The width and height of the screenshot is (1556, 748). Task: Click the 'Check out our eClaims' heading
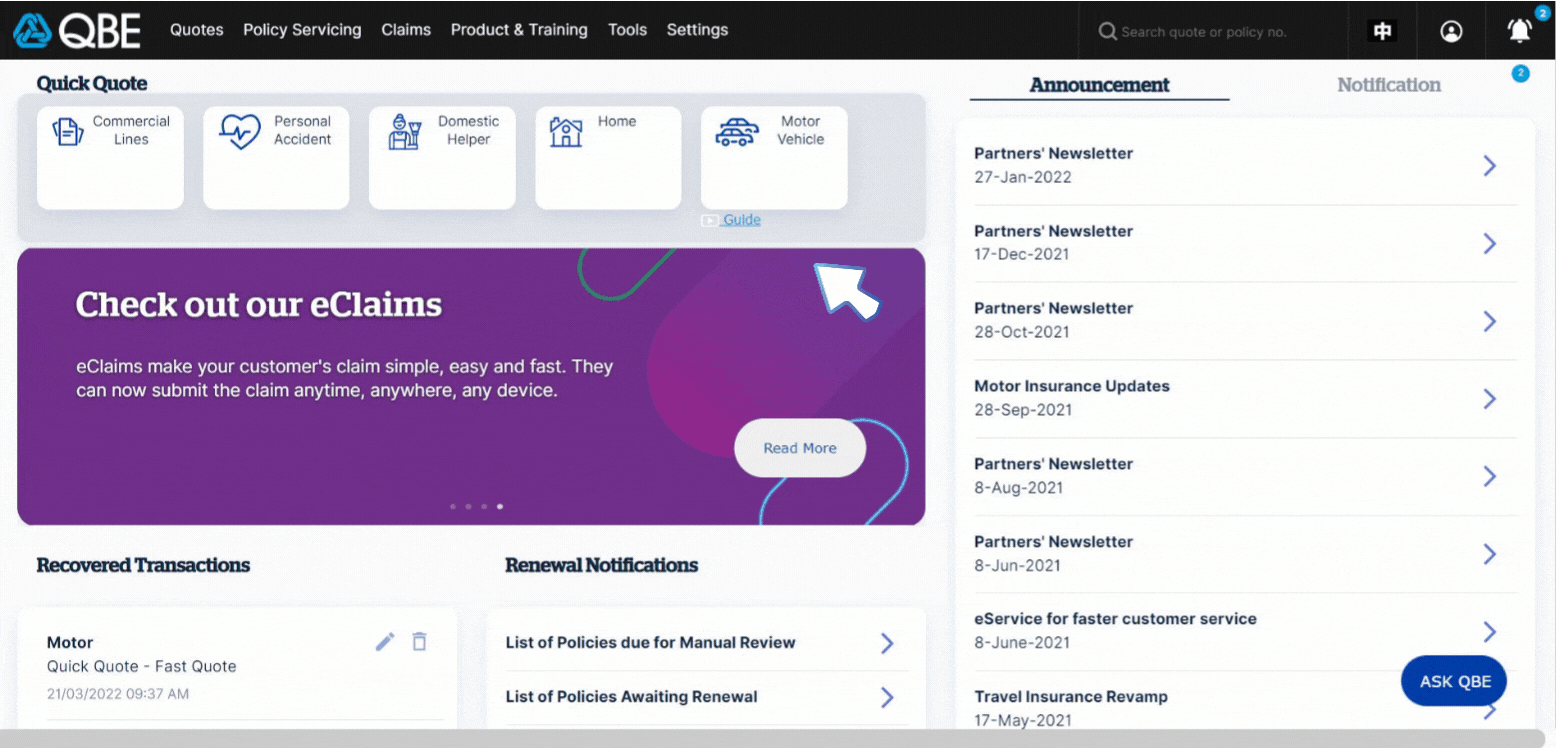[x=259, y=304]
